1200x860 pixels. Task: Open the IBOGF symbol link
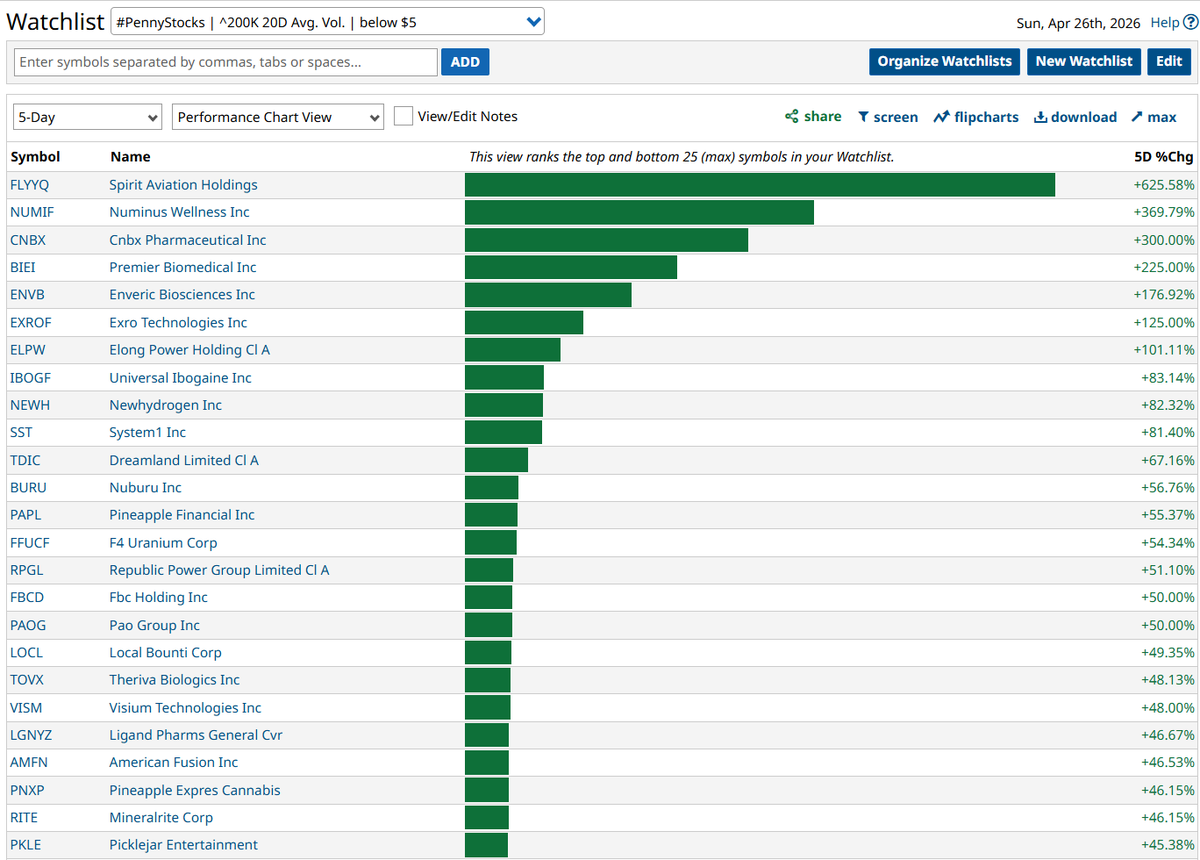[x=31, y=378]
